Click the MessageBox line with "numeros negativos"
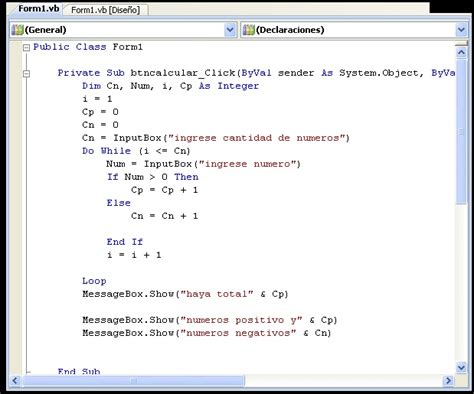Image resolution: width=474 pixels, height=394 pixels. [x=207, y=333]
